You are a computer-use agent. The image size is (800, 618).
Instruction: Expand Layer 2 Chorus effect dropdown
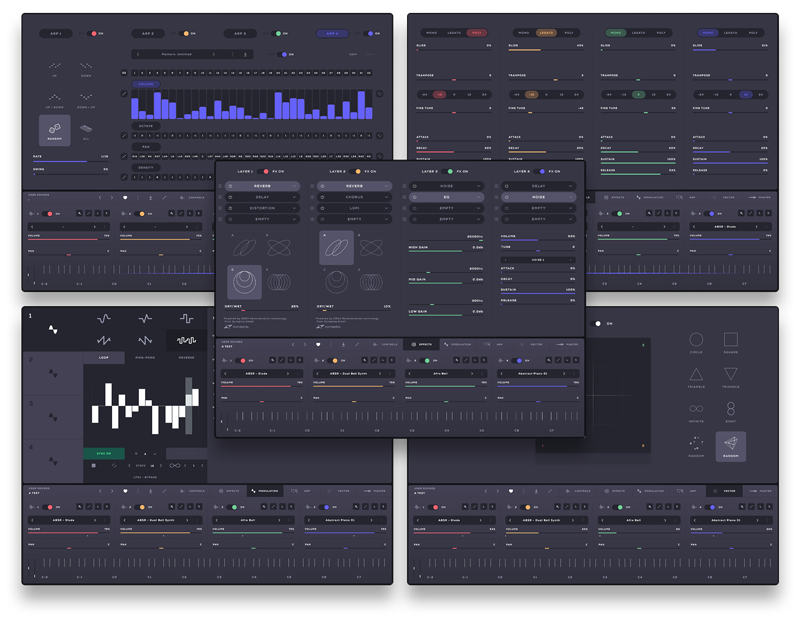pos(355,196)
